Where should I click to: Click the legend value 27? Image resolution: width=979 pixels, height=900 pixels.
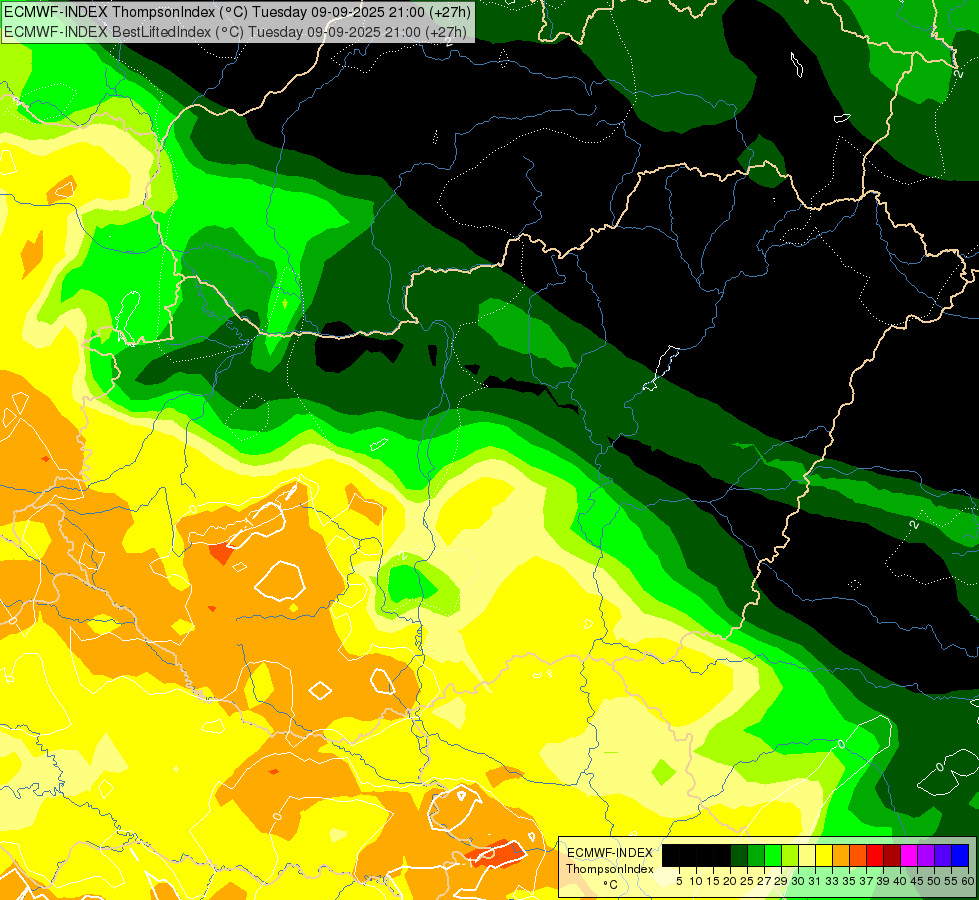point(764,881)
